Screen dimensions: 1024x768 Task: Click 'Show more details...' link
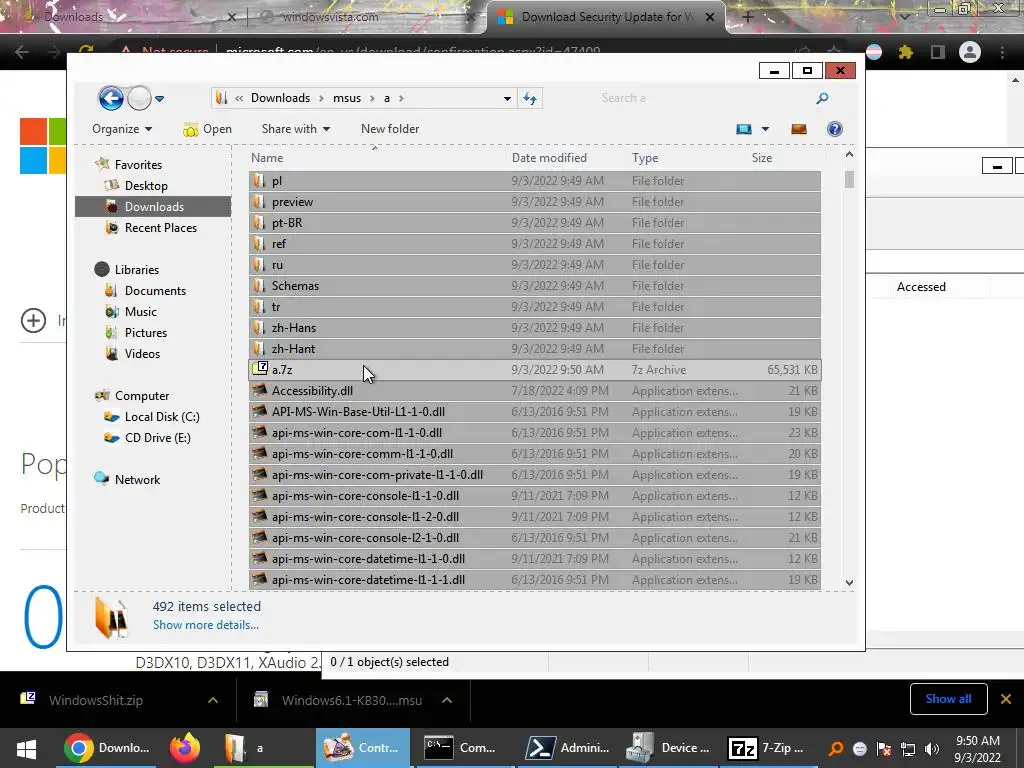206,625
